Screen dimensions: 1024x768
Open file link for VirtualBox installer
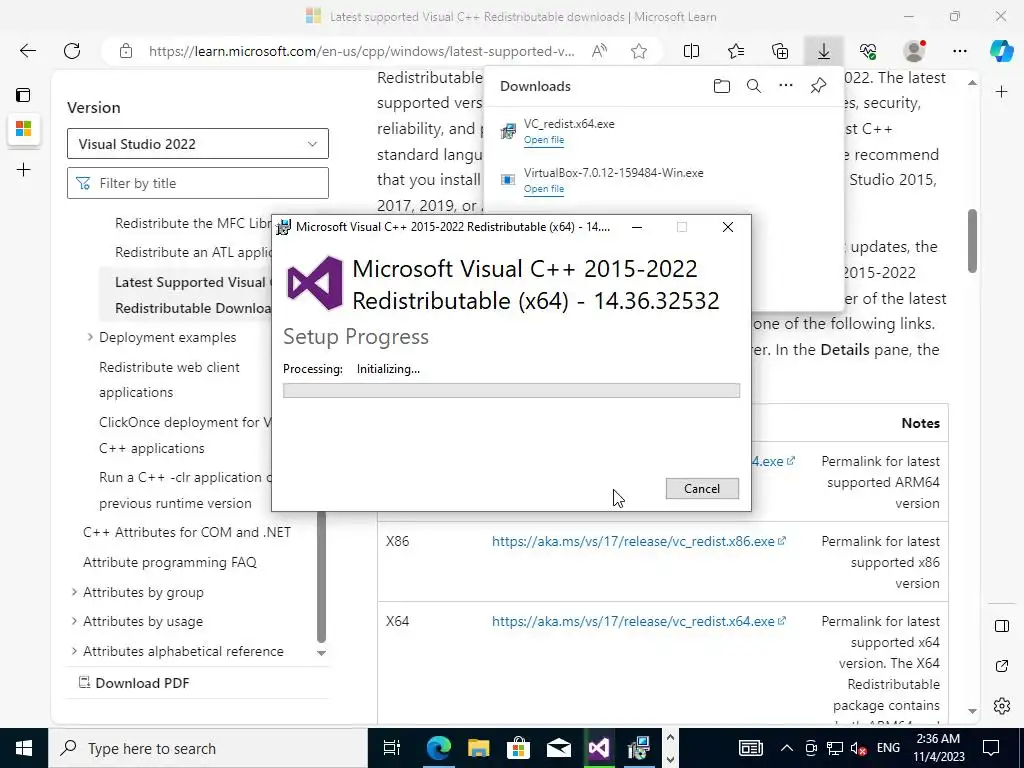[544, 189]
